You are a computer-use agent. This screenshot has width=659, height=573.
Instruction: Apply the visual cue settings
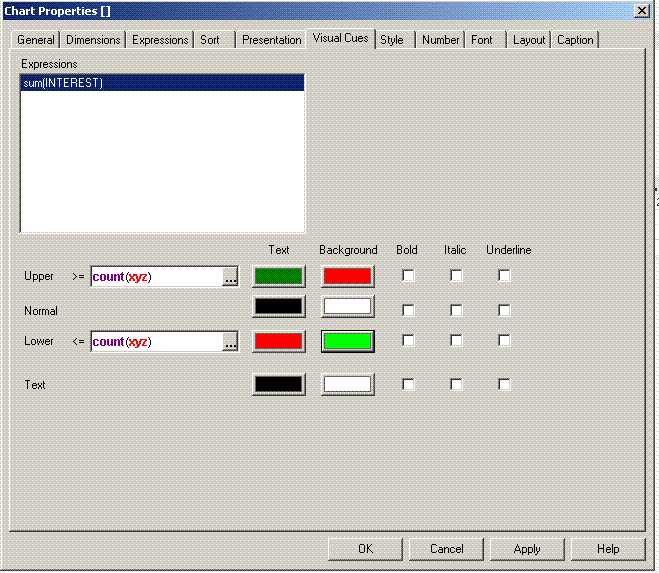pyautogui.click(x=527, y=549)
